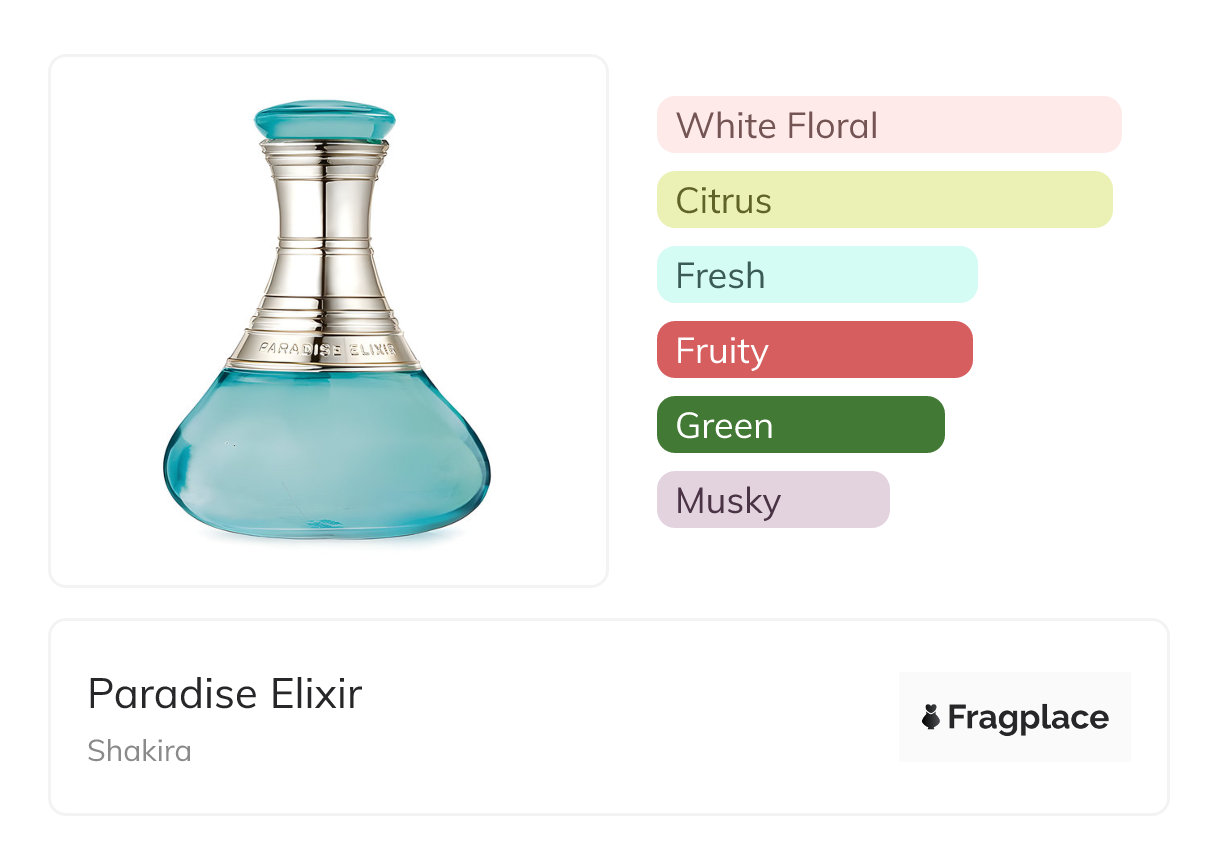
Task: Select the mint Fresh accord bar
Action: pyautogui.click(x=816, y=275)
